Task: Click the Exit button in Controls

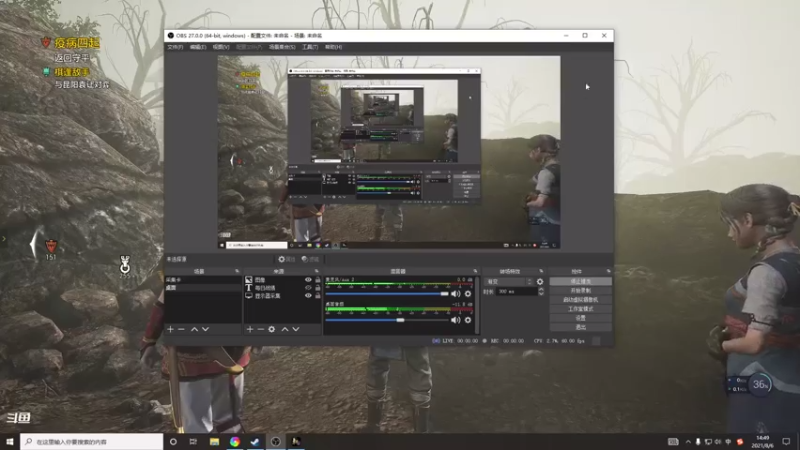Action: [581, 328]
